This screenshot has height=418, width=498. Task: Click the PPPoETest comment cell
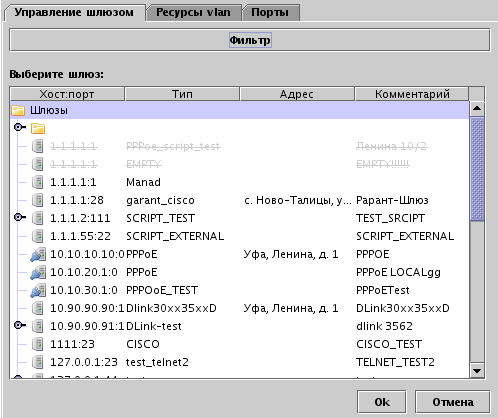click(383, 290)
